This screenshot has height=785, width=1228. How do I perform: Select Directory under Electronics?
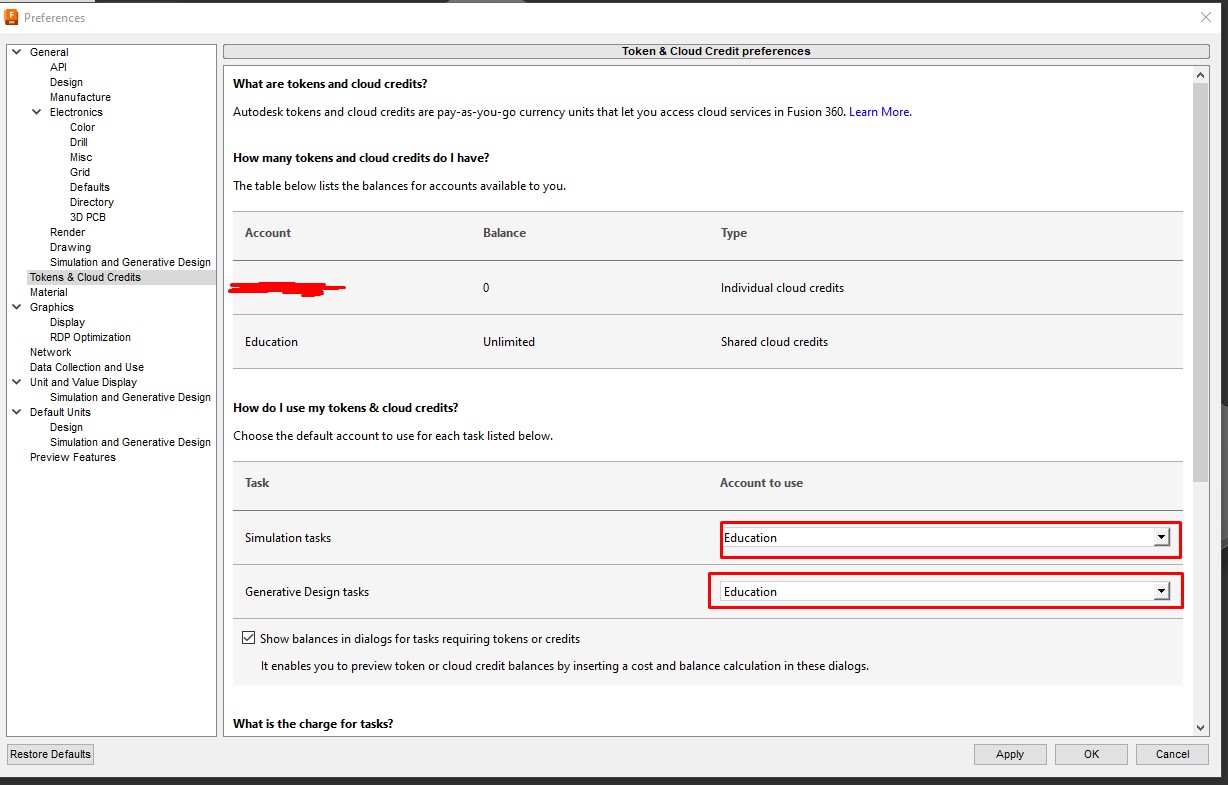92,202
